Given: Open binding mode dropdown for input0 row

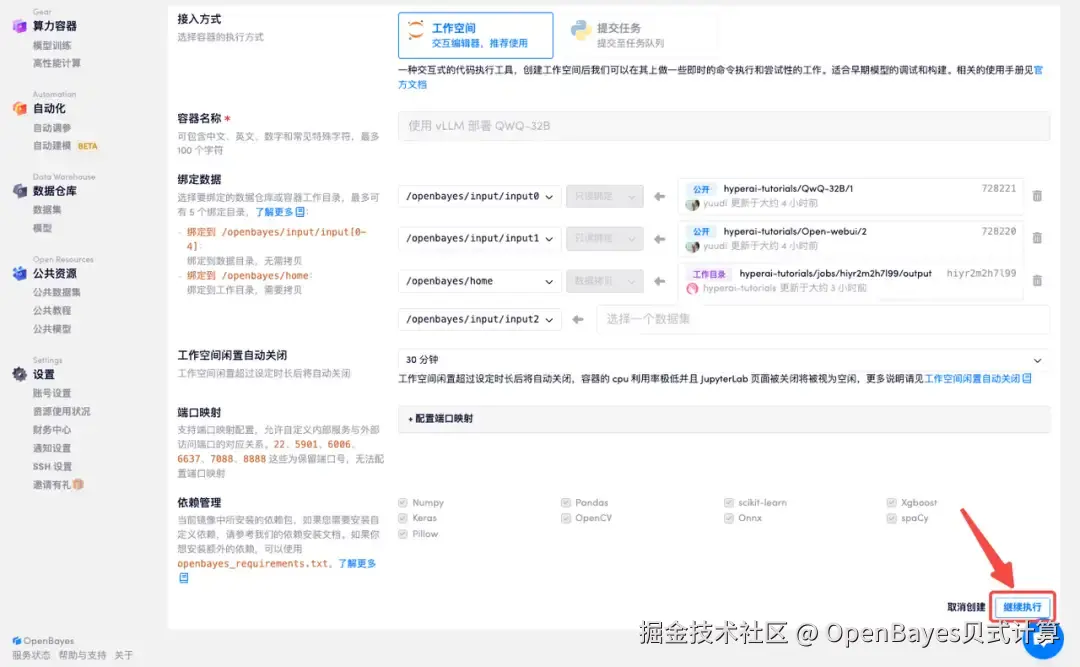Looking at the screenshot, I should pos(605,196).
